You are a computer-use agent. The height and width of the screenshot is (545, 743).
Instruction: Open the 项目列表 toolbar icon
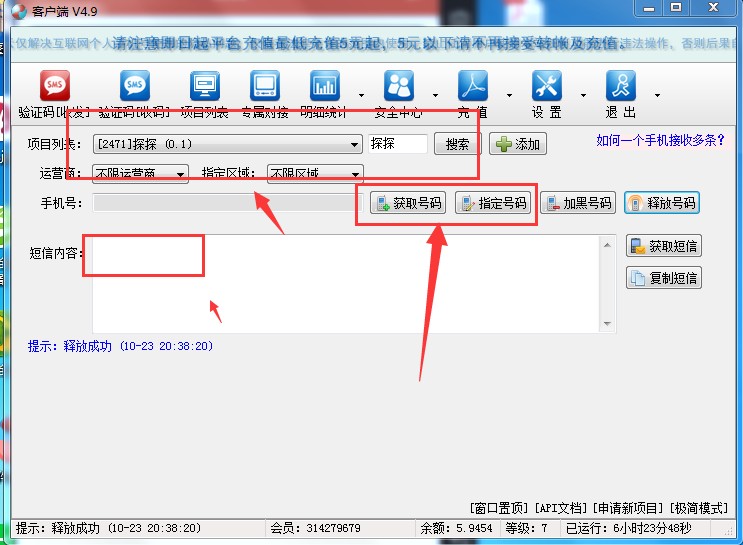pyautogui.click(x=205, y=86)
